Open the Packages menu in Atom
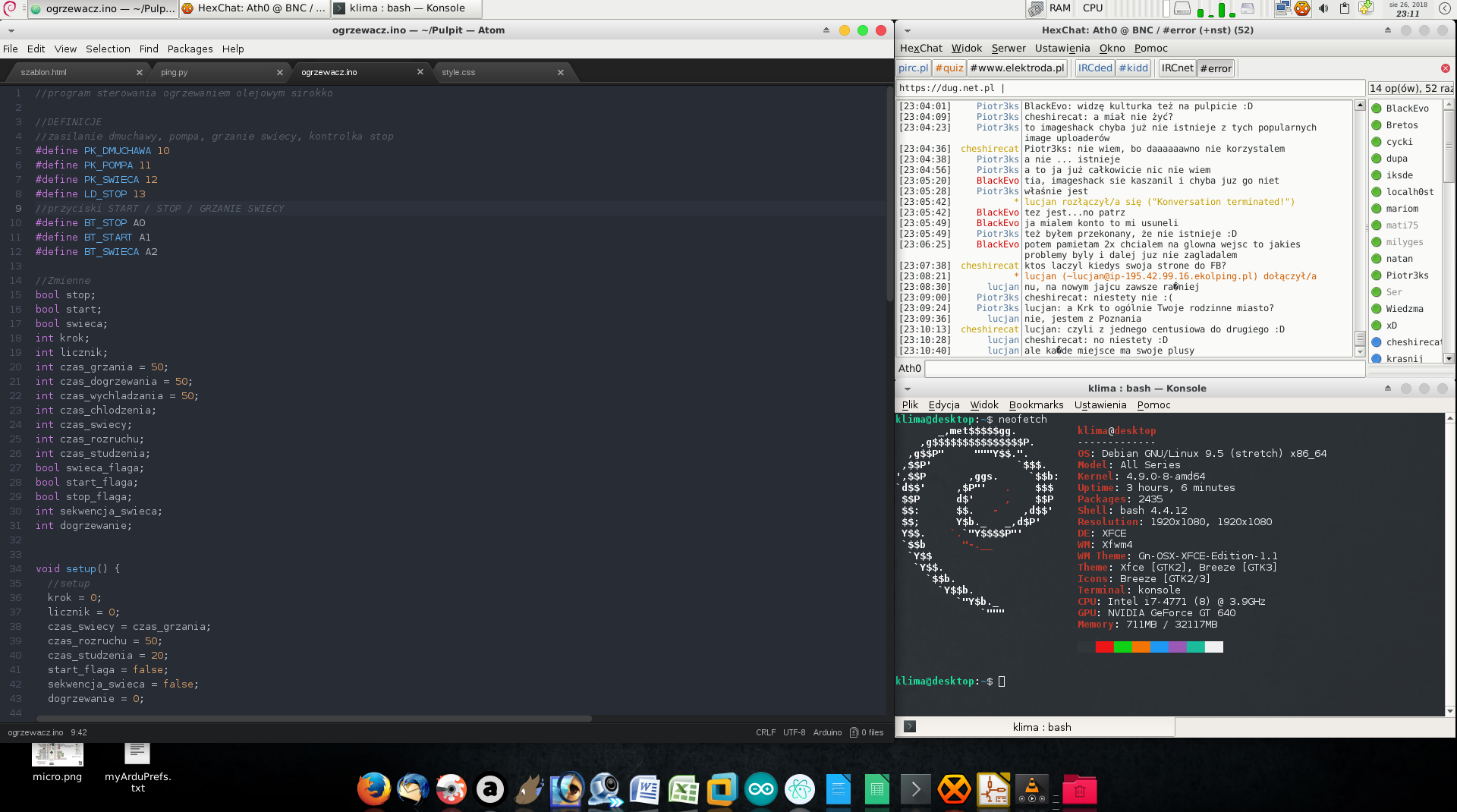This screenshot has height=812, width=1457. [190, 49]
